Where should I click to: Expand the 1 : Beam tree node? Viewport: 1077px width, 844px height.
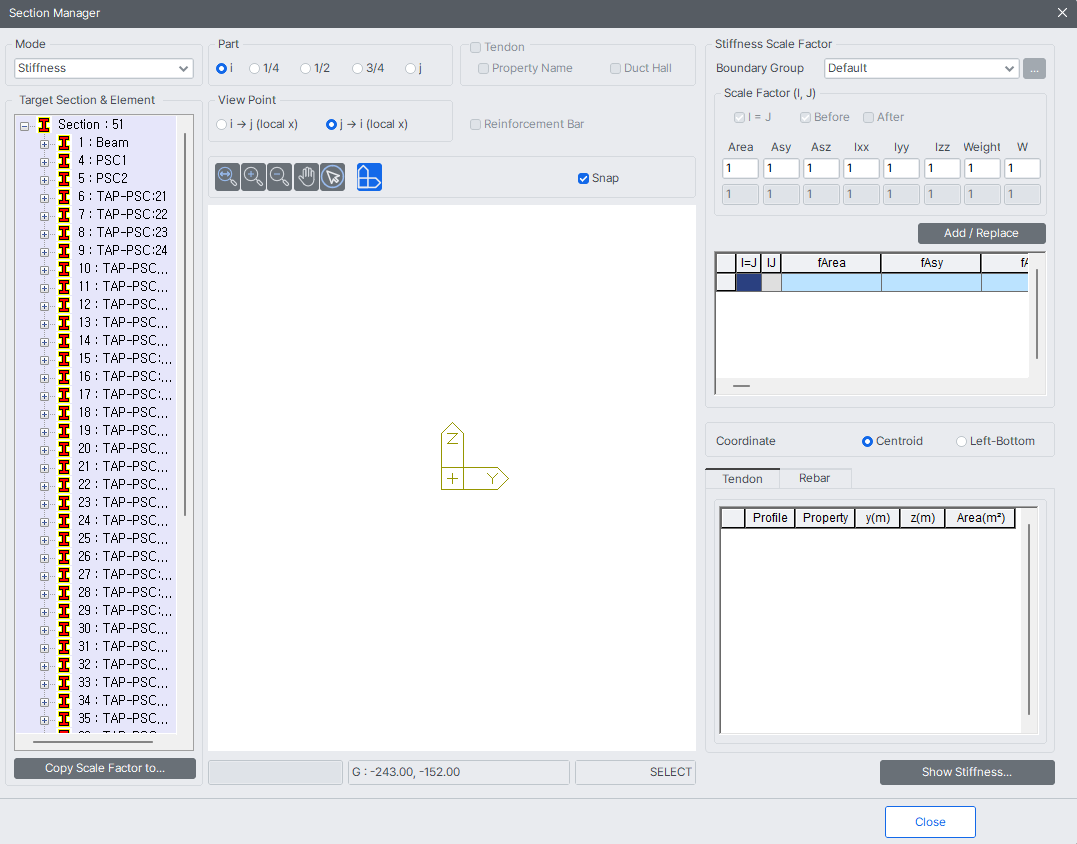coord(44,143)
